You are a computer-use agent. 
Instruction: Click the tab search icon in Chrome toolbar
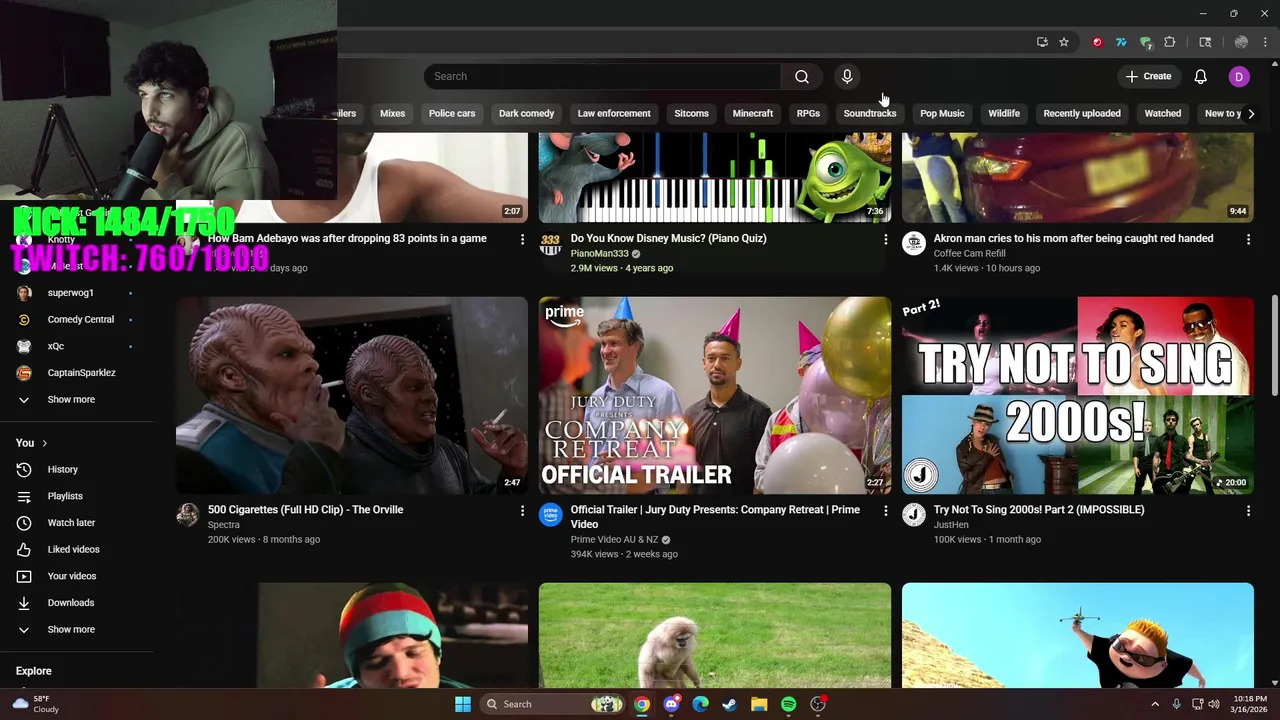(x=1205, y=42)
